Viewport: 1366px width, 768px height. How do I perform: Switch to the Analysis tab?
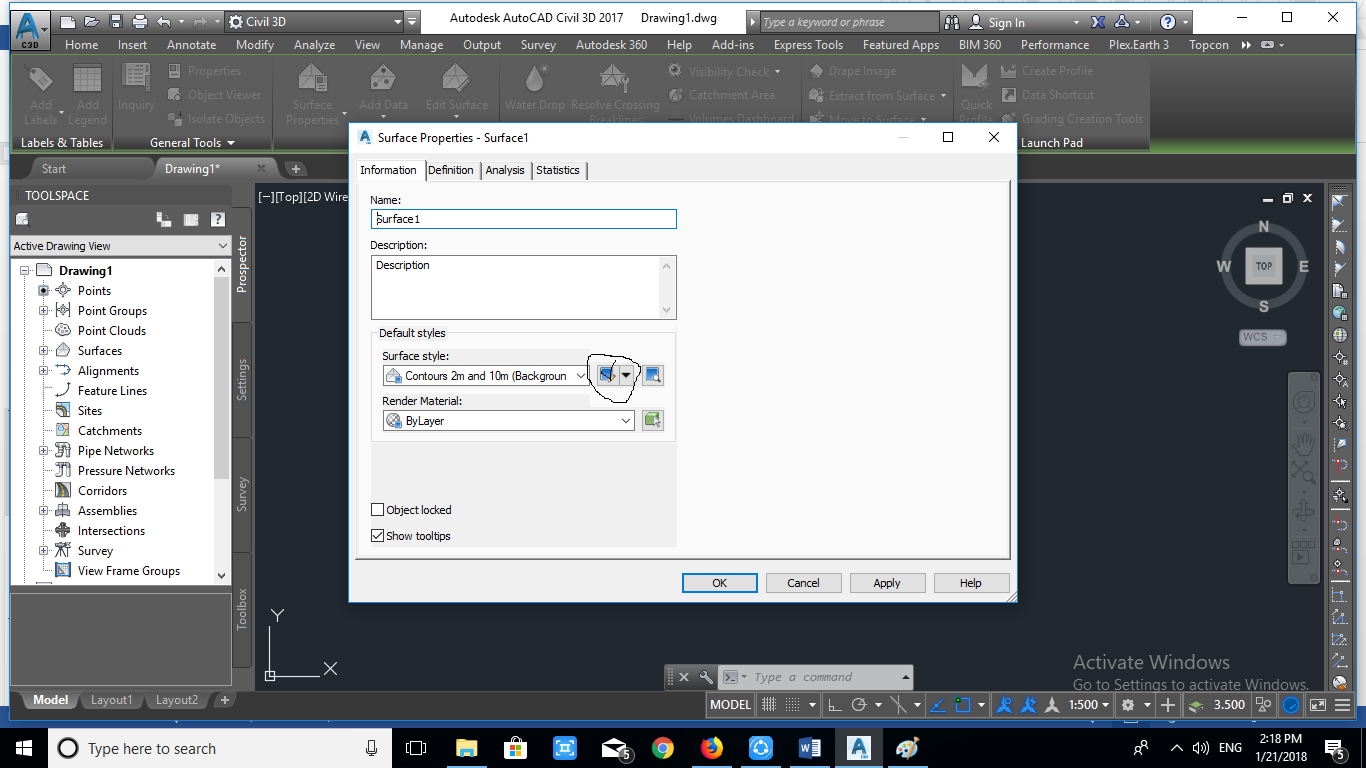click(505, 170)
